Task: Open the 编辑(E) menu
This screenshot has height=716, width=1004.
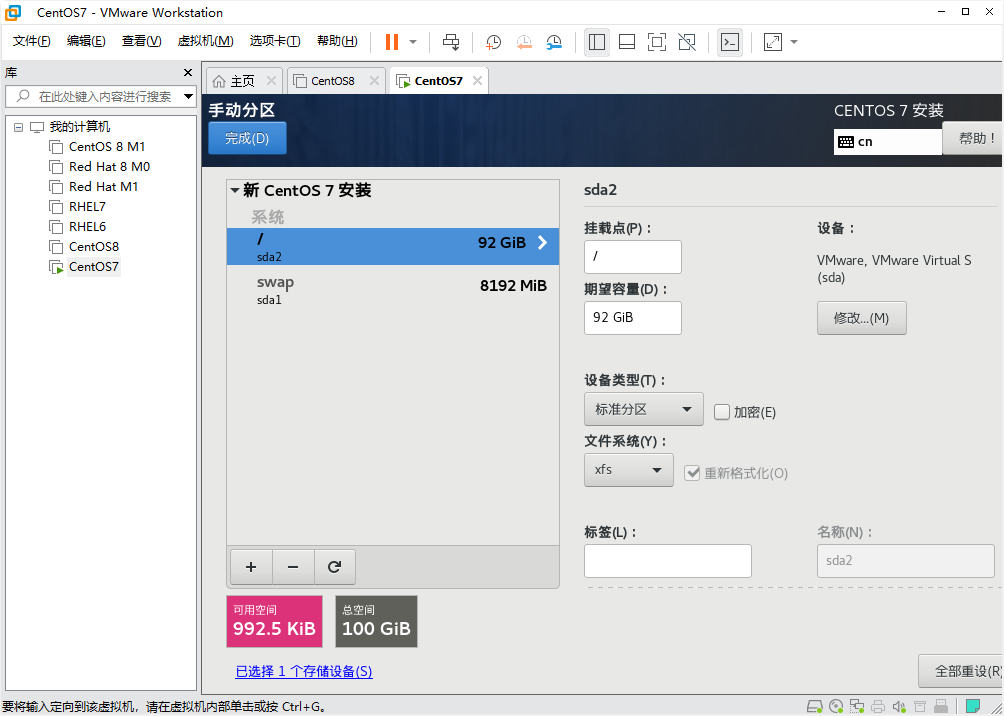Action: tap(86, 41)
